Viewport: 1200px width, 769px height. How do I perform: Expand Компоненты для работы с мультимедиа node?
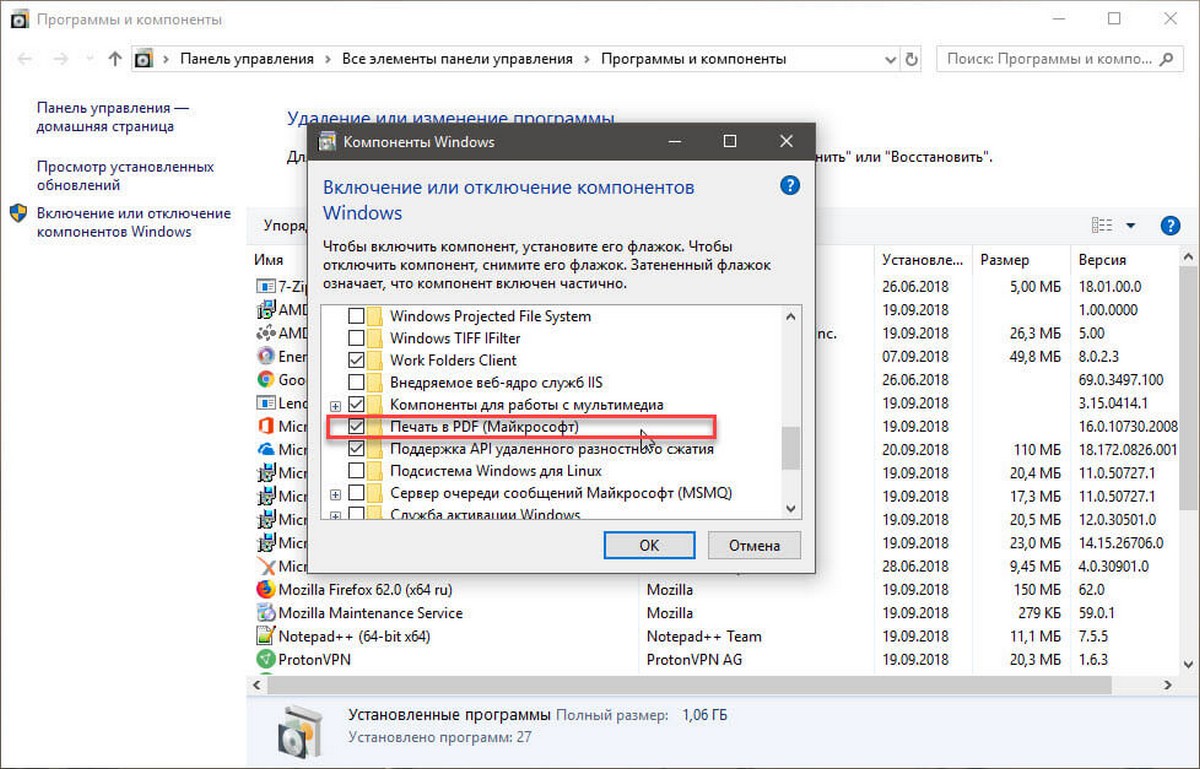point(335,405)
